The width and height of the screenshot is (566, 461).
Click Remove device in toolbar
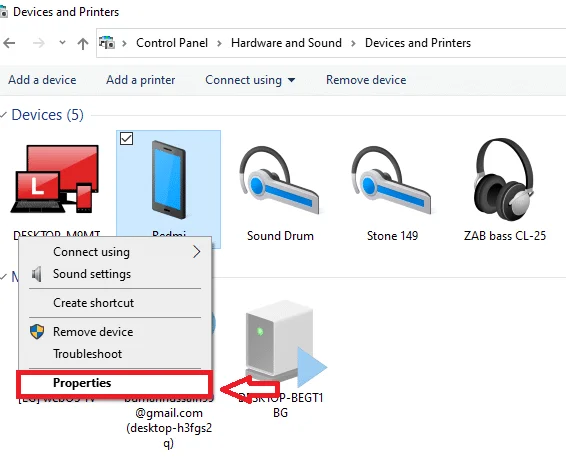366,80
